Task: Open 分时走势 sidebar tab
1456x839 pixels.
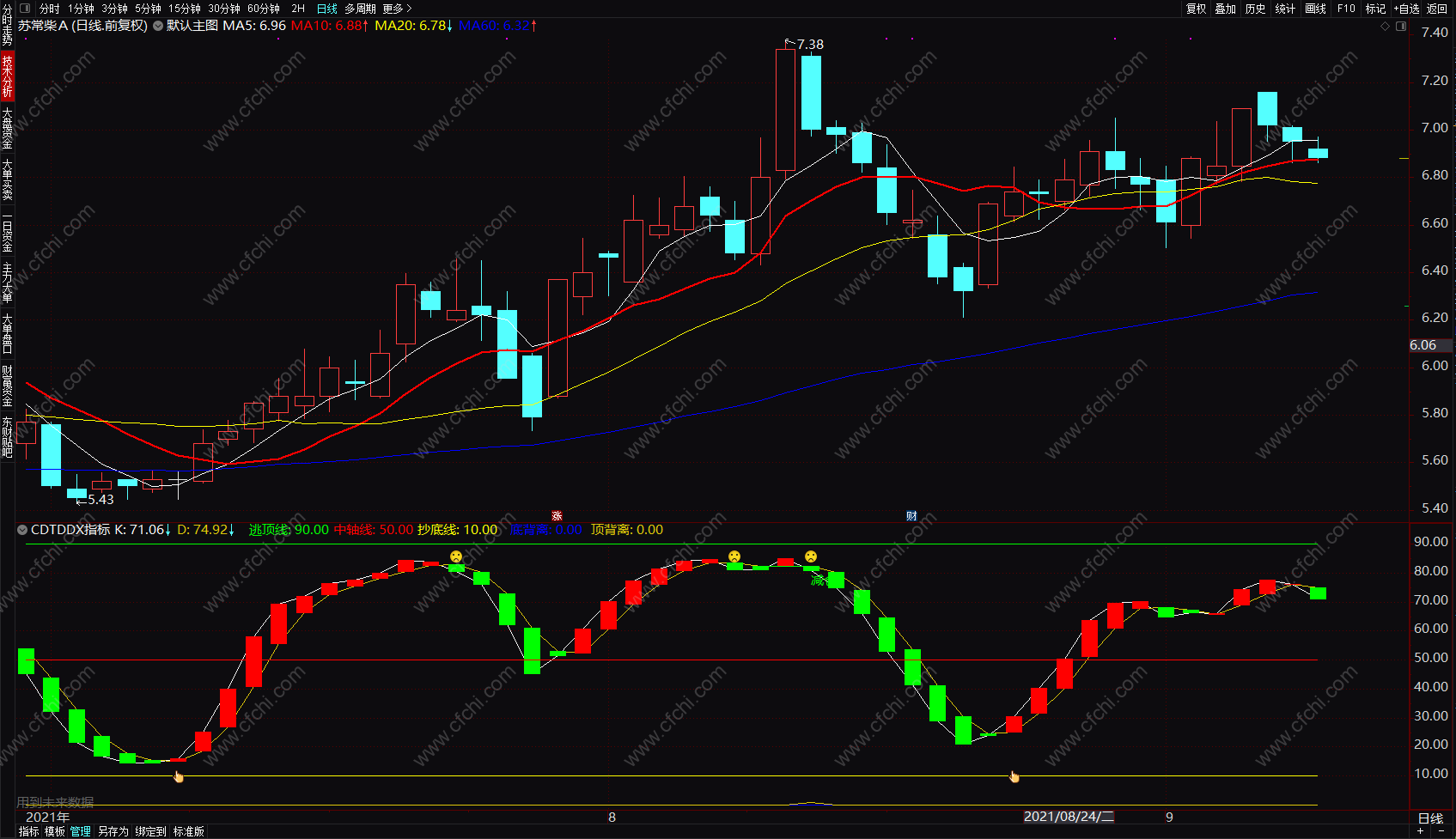Action: coord(7,26)
